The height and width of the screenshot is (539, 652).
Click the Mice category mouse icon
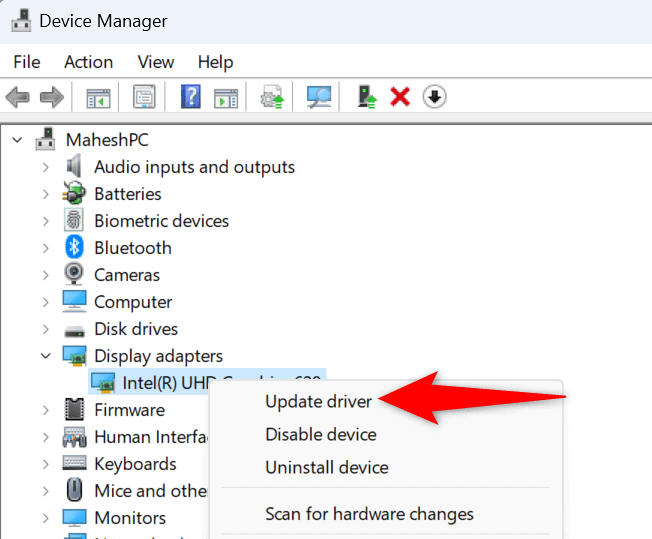[x=74, y=490]
